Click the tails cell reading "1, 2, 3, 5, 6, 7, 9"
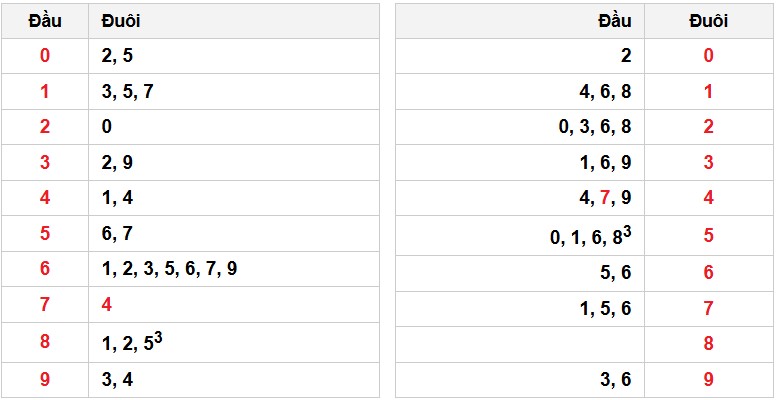777x400 pixels. point(169,268)
